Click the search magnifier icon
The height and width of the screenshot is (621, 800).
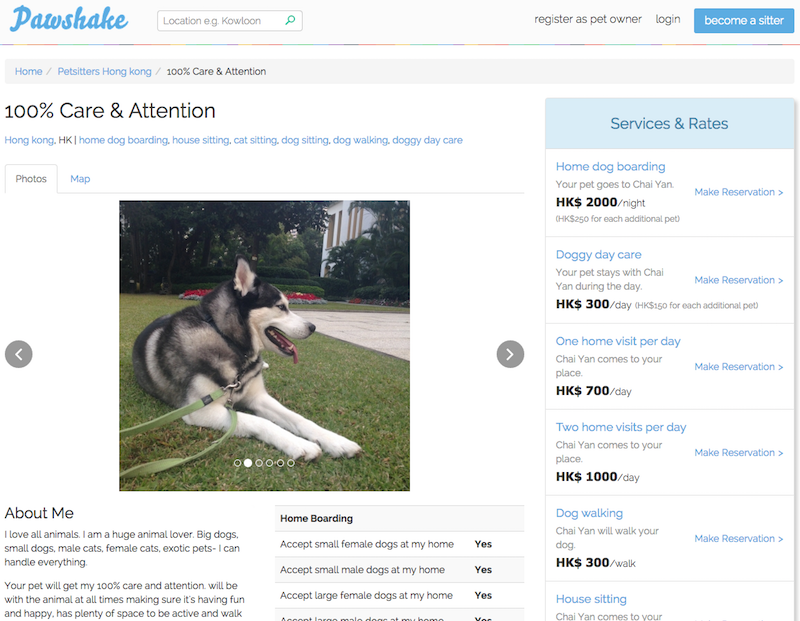click(290, 20)
